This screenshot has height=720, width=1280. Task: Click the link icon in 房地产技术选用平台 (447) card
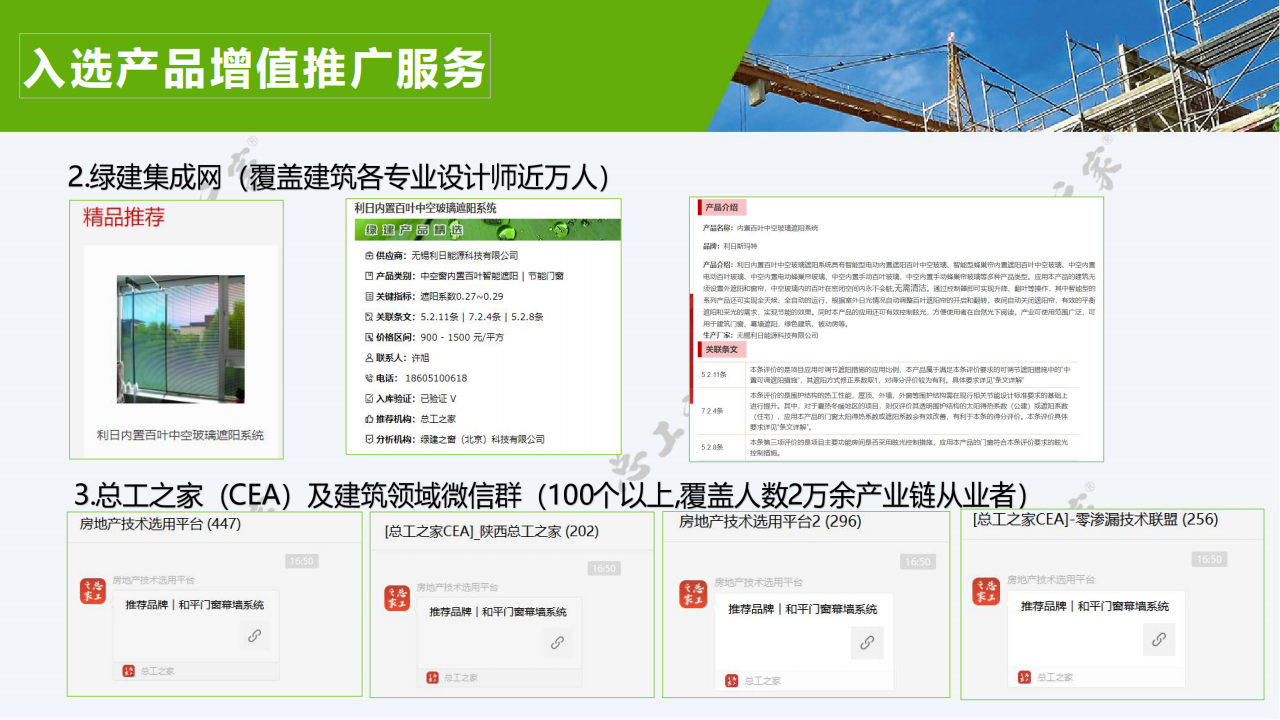pos(254,636)
